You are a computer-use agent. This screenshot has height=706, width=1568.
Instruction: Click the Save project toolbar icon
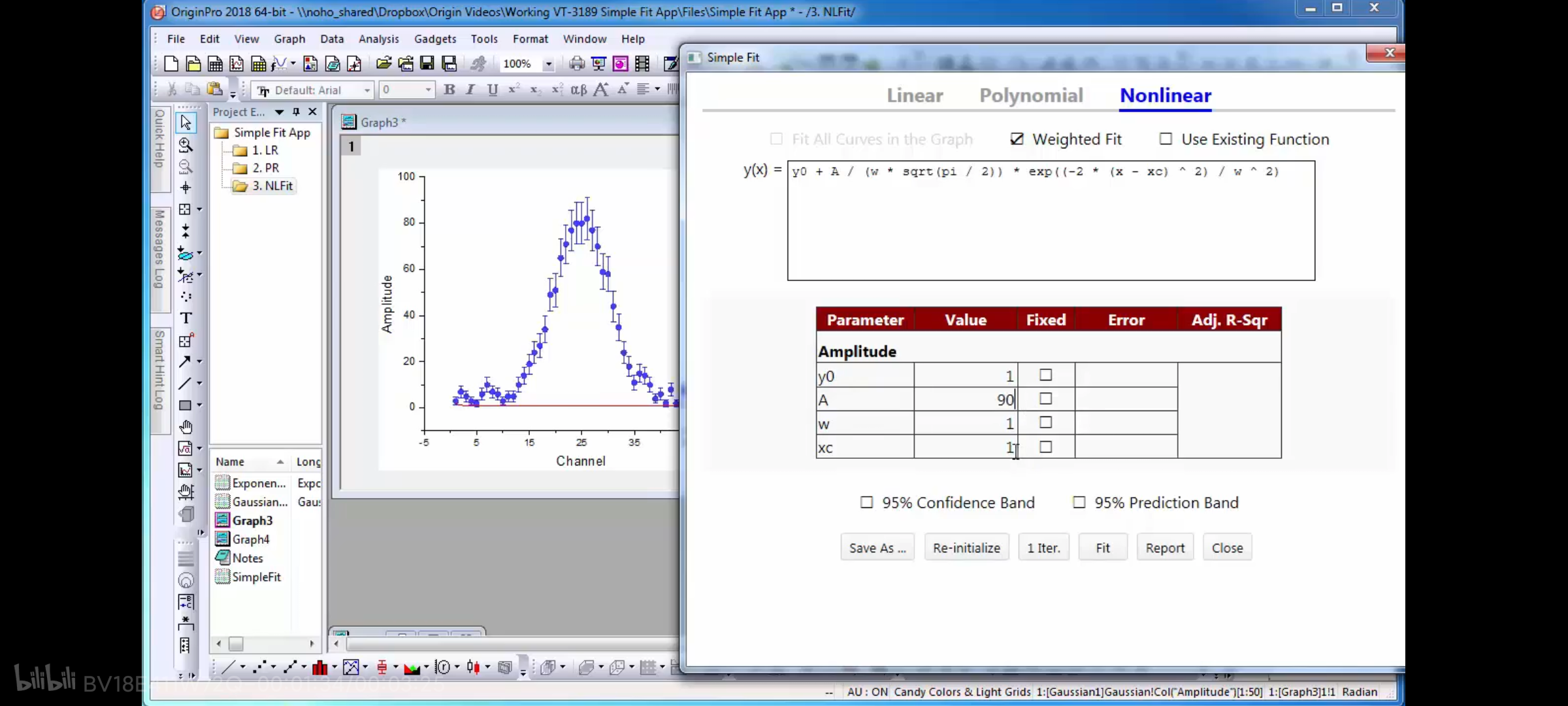click(427, 63)
